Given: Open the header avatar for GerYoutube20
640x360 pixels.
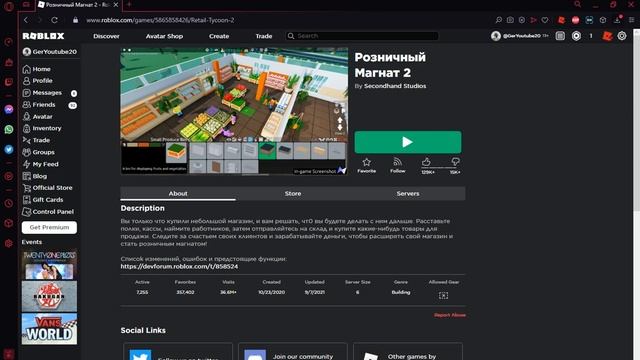Looking at the screenshot, I should [x=496, y=36].
